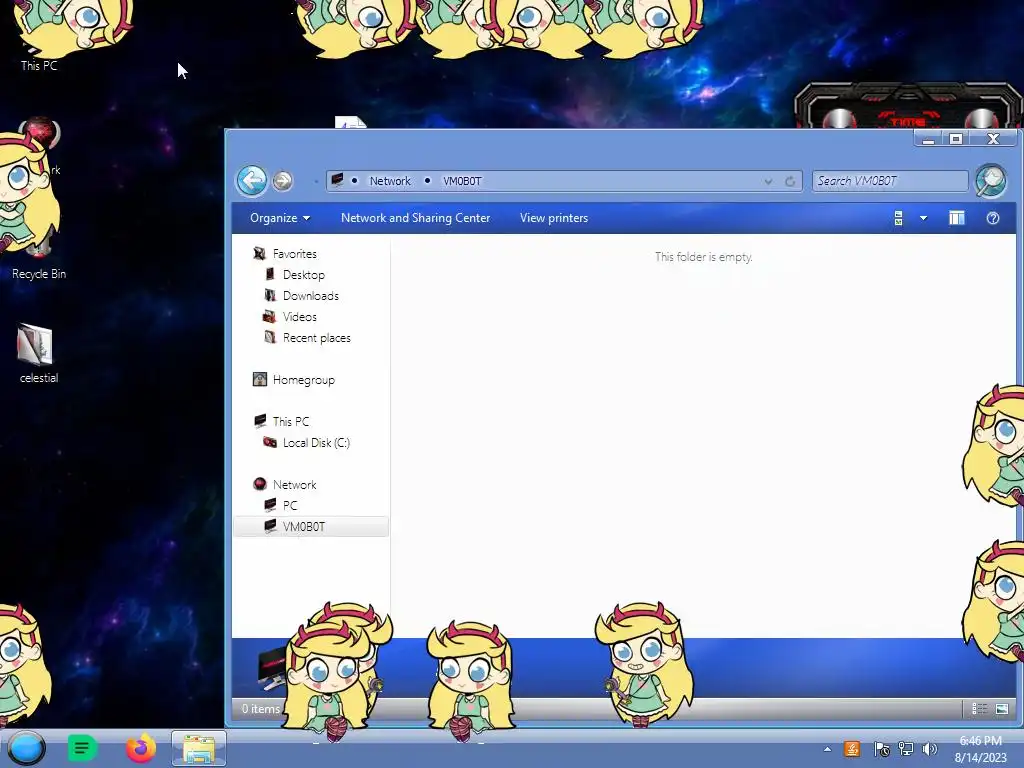This screenshot has width=1024, height=768.
Task: Click the magnifying glass search button
Action: click(991, 180)
